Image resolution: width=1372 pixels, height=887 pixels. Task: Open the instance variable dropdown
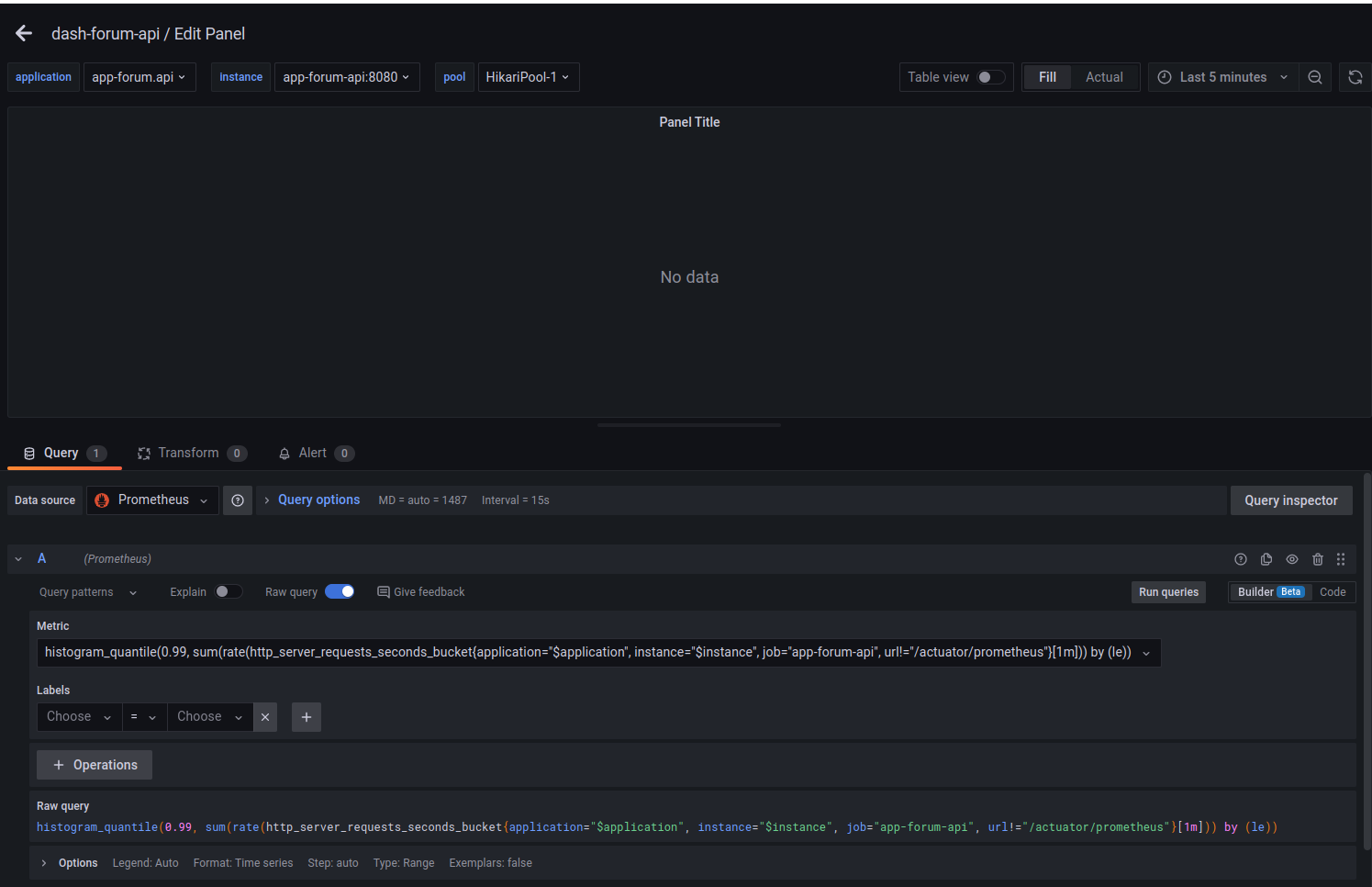click(x=347, y=77)
